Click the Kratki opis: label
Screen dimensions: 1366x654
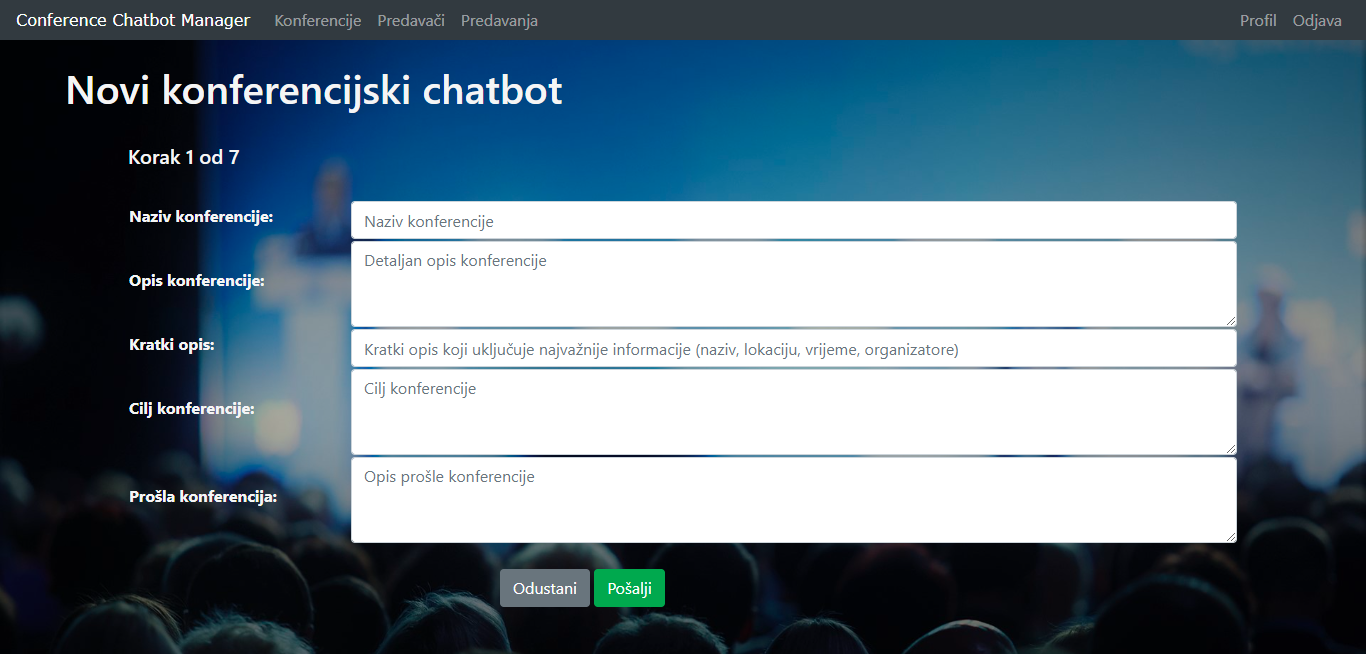coord(172,345)
